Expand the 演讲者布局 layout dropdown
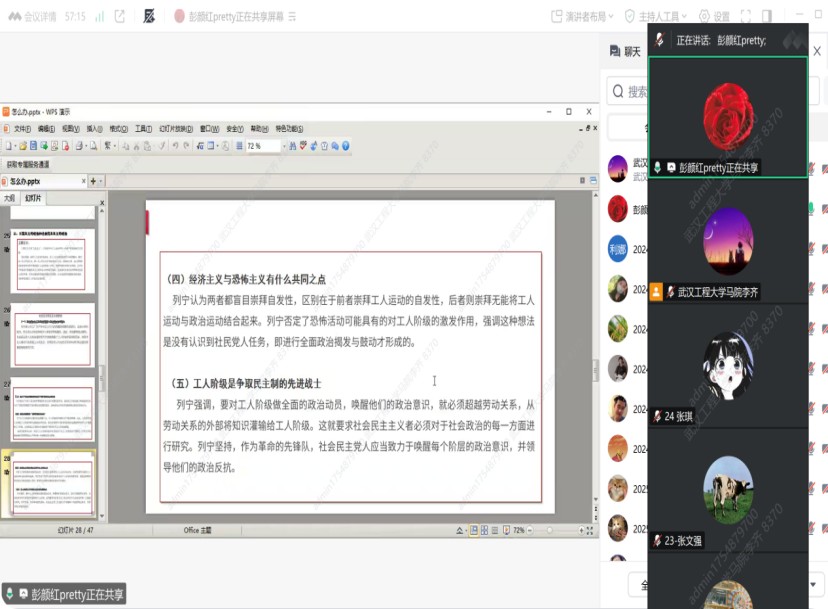 coord(584,16)
